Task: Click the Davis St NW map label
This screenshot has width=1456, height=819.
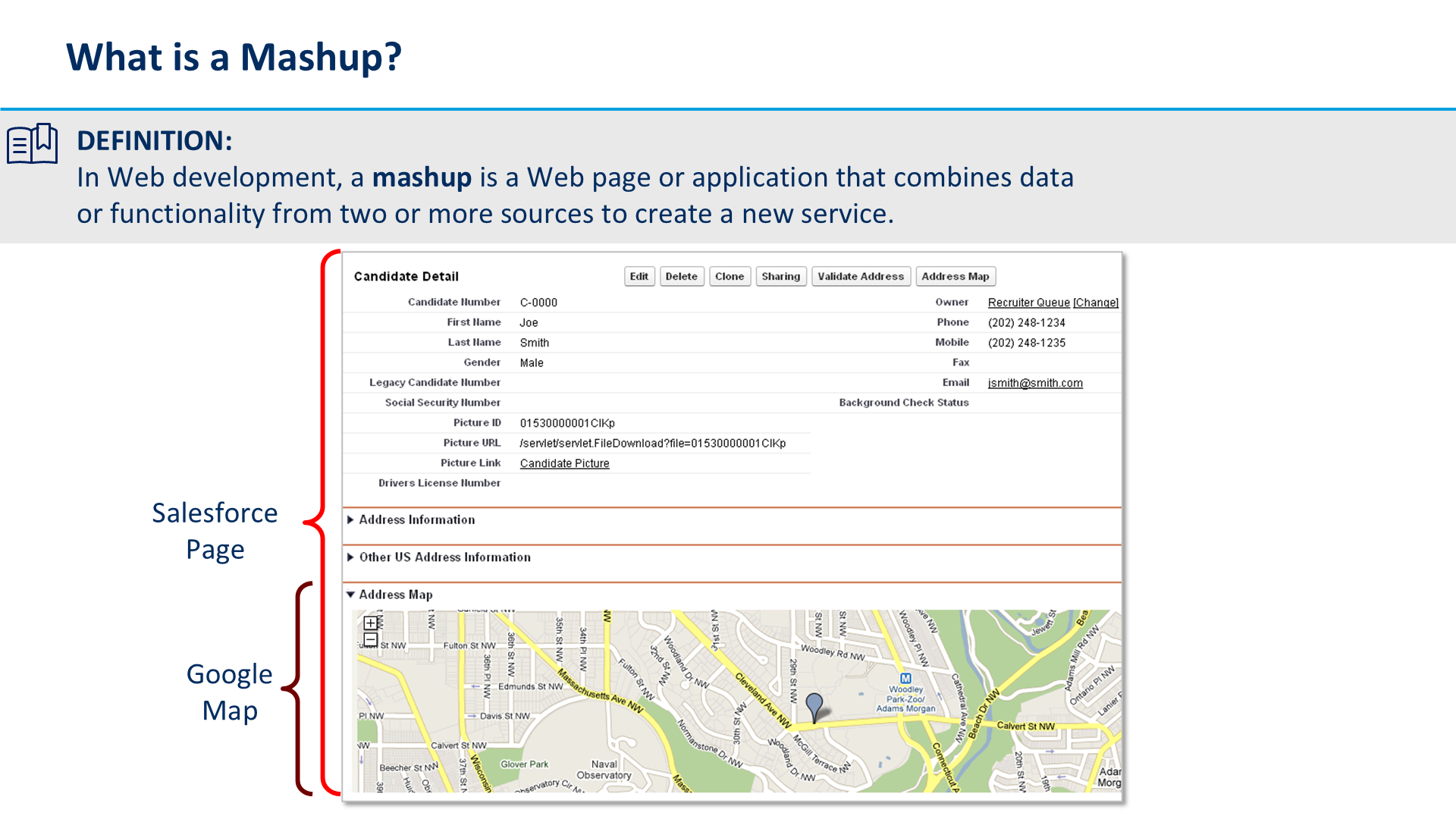Action: click(504, 716)
